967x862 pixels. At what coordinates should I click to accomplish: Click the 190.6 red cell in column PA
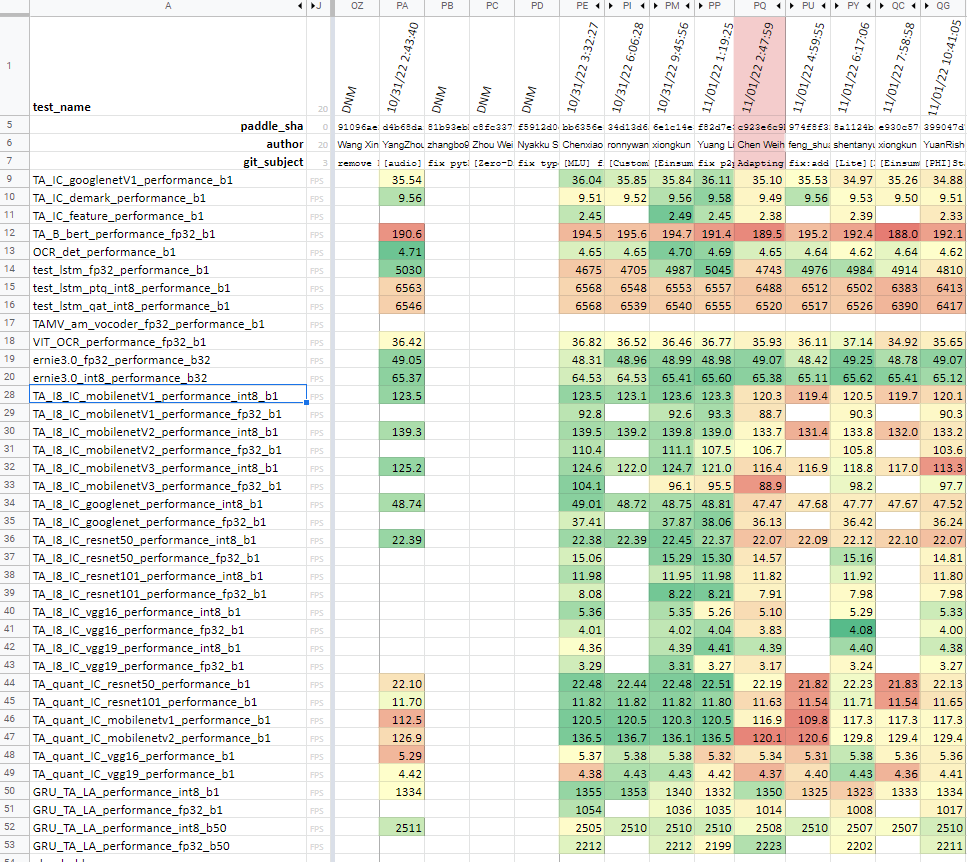pos(402,234)
